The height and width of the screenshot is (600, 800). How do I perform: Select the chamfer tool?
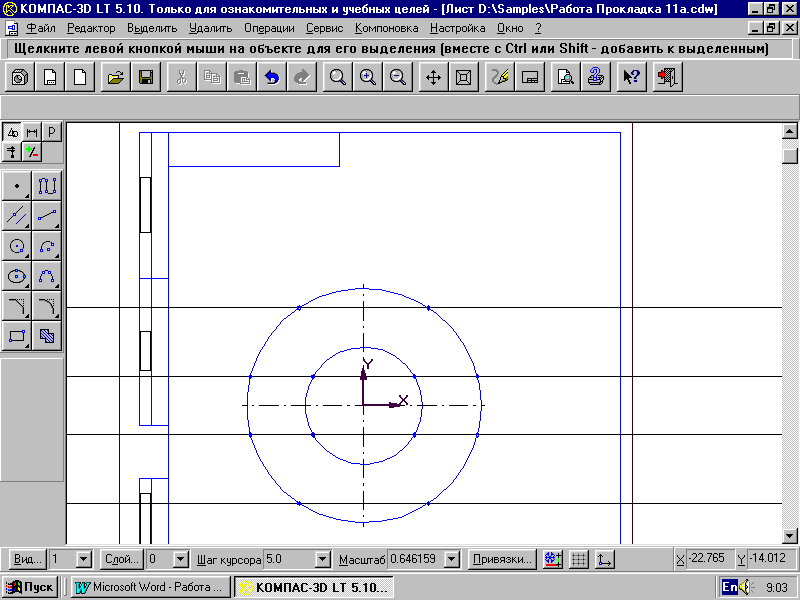pos(17,306)
